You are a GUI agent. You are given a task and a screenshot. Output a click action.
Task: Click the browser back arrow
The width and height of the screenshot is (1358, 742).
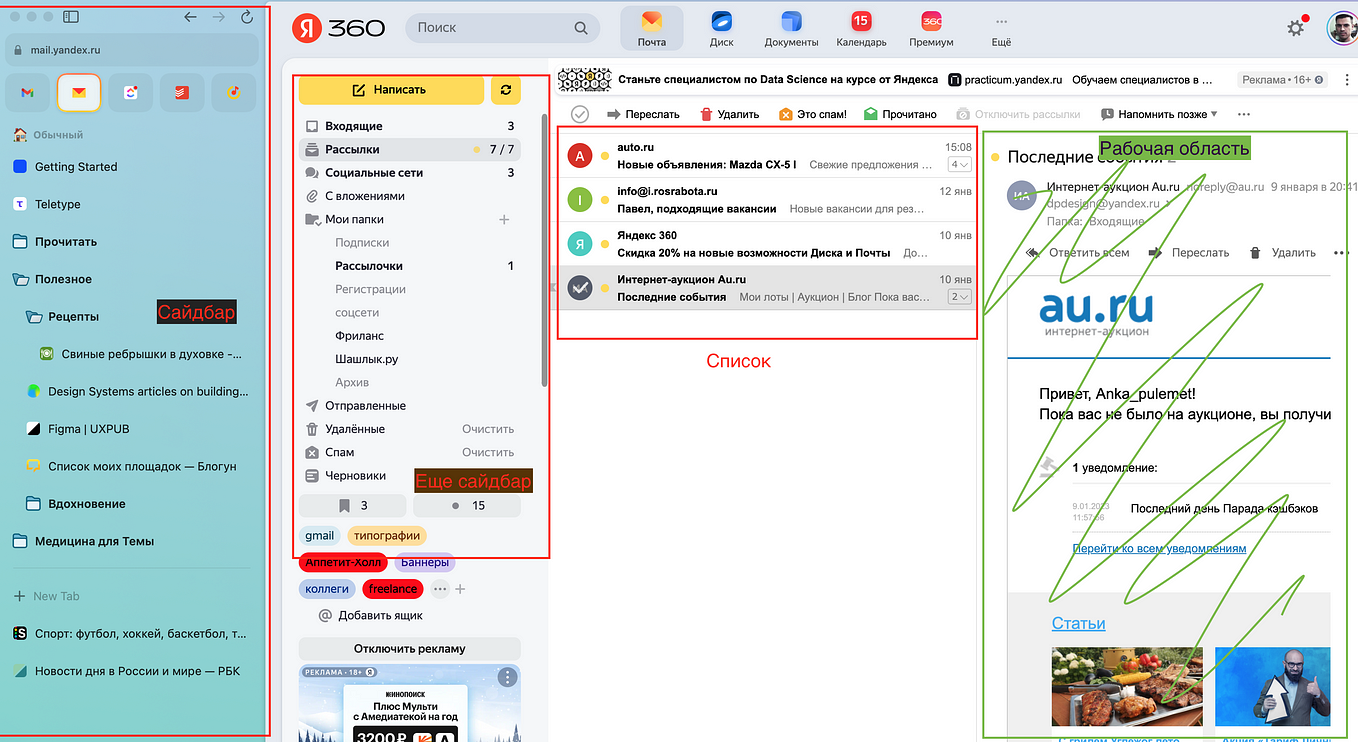(x=191, y=17)
